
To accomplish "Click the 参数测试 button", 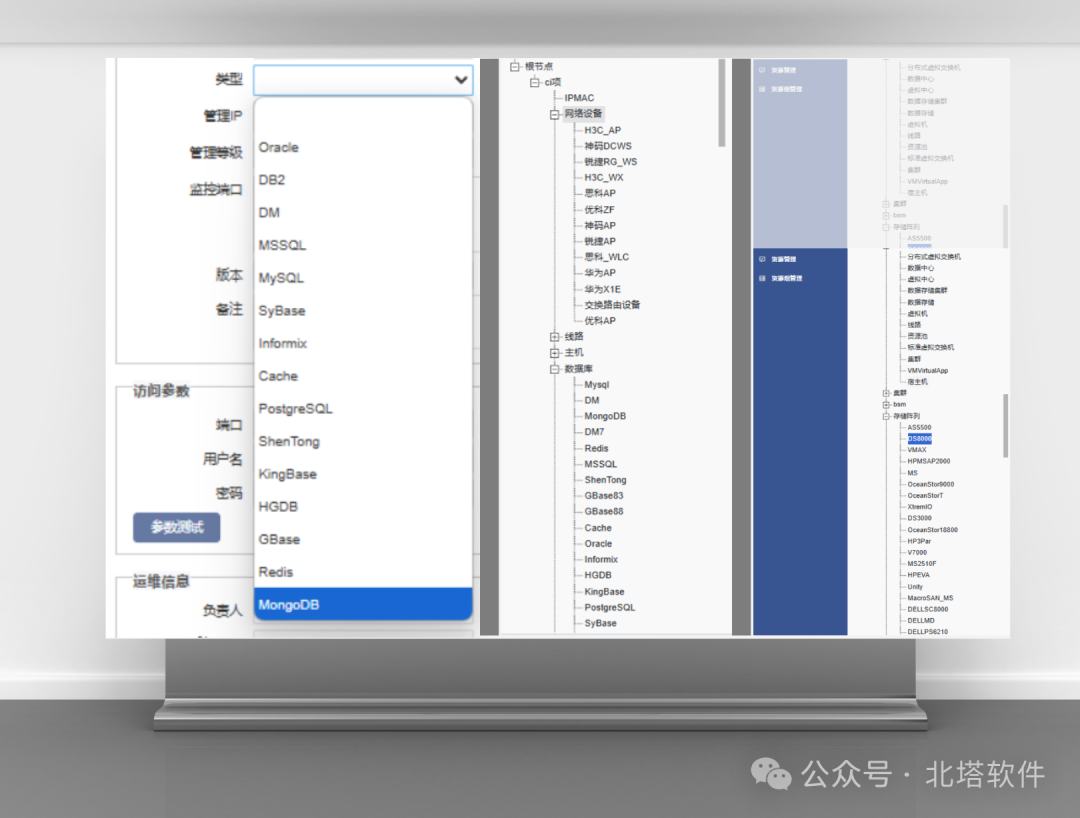I will pos(176,527).
